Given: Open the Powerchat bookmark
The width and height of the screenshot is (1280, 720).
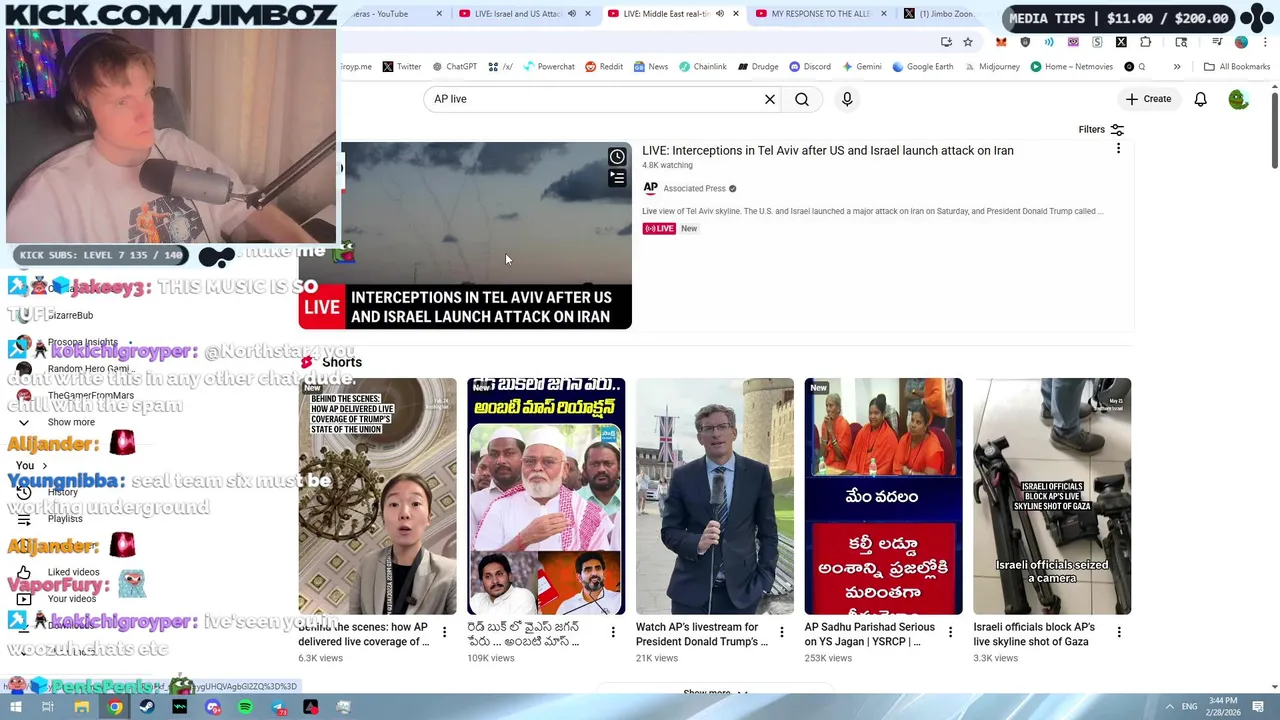Looking at the screenshot, I should [x=549, y=67].
